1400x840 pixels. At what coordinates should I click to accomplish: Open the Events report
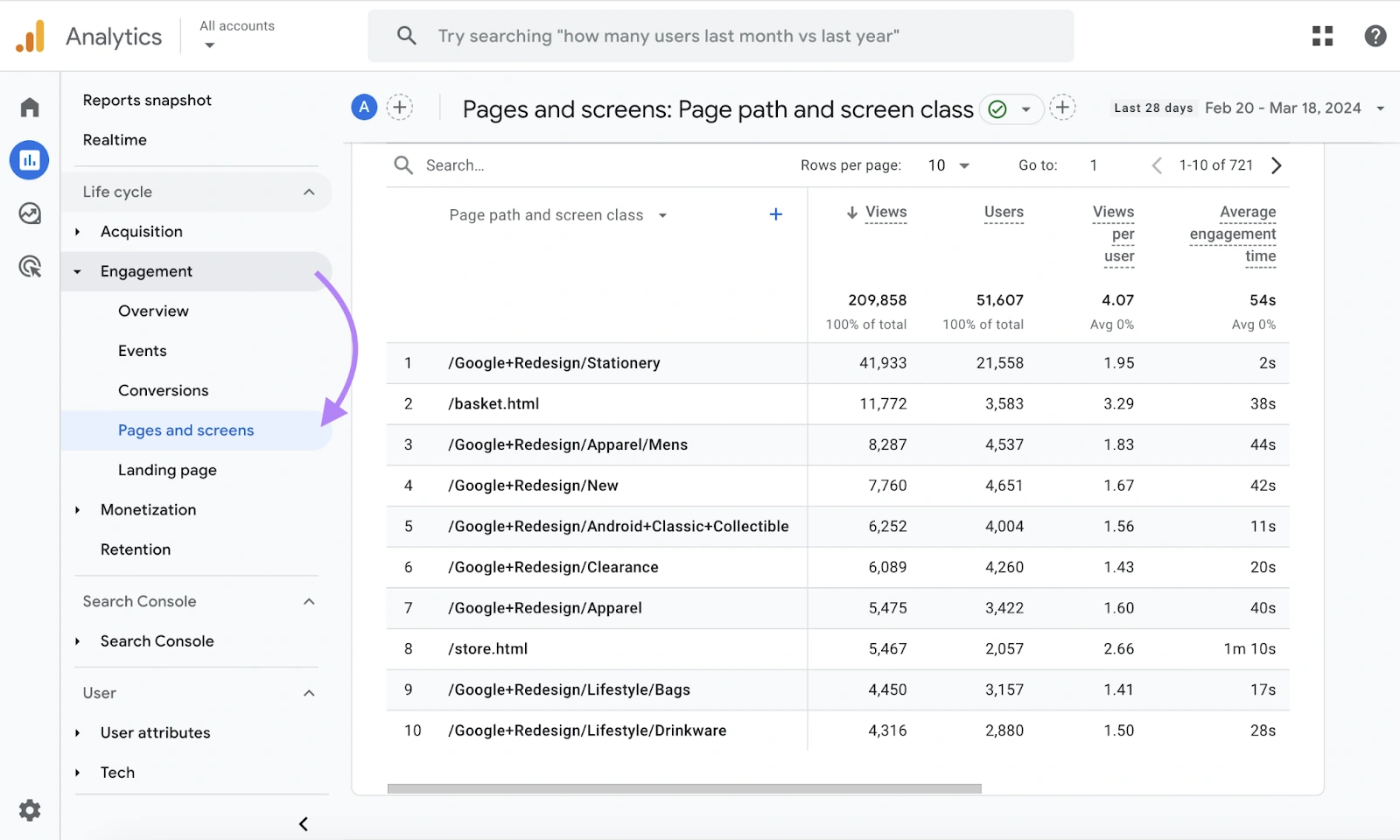tap(142, 351)
